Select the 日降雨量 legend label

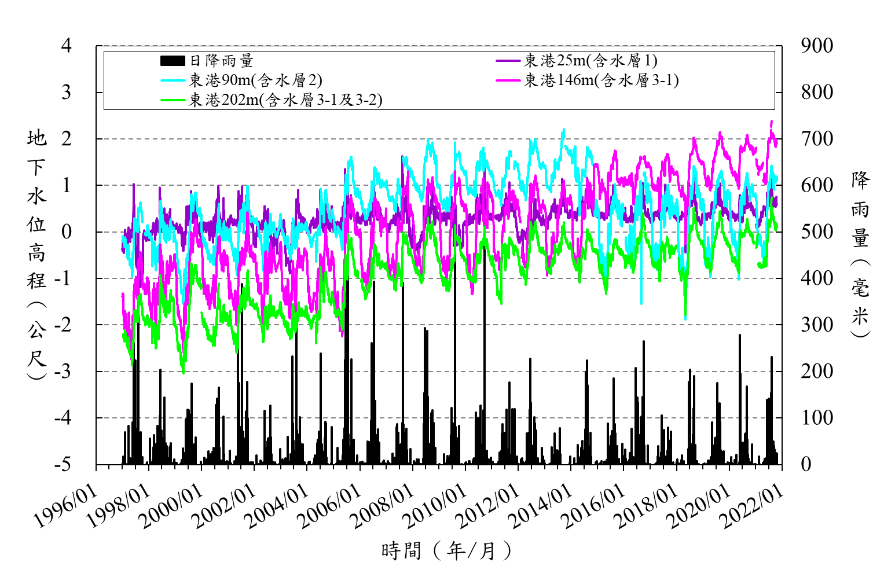221,61
